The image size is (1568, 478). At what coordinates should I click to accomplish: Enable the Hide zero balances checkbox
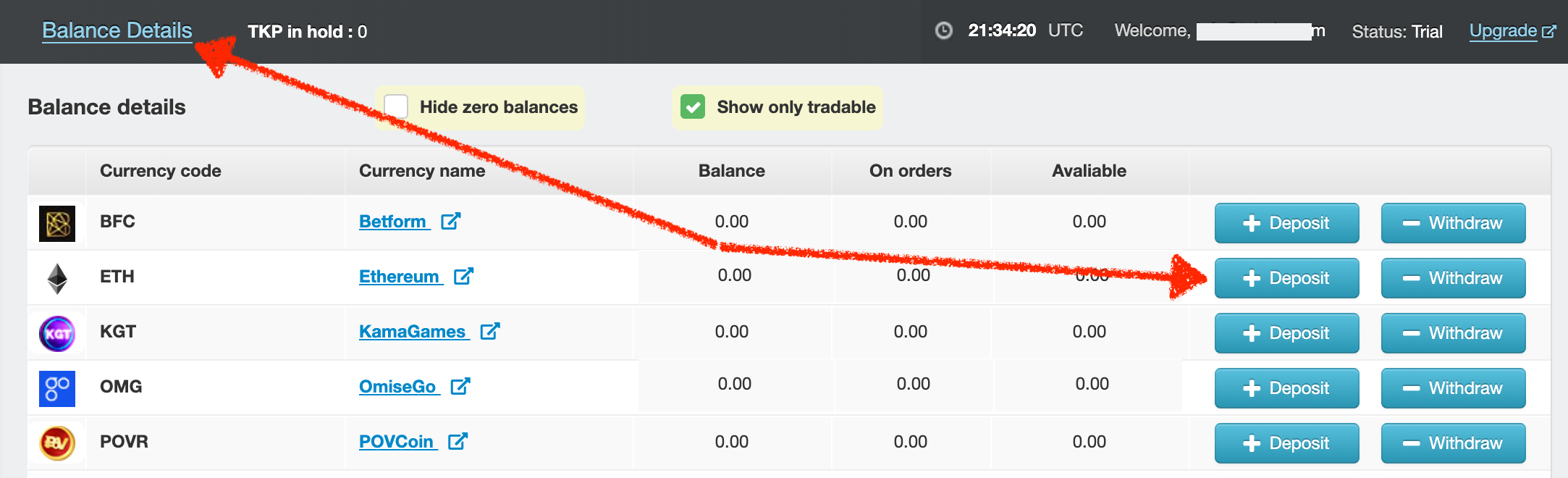pos(396,107)
